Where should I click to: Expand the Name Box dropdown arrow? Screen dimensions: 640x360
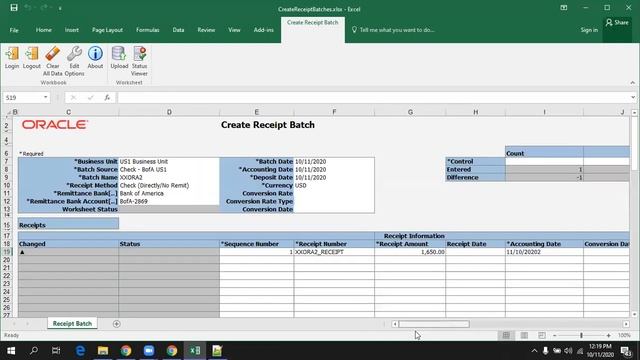click(x=45, y=98)
